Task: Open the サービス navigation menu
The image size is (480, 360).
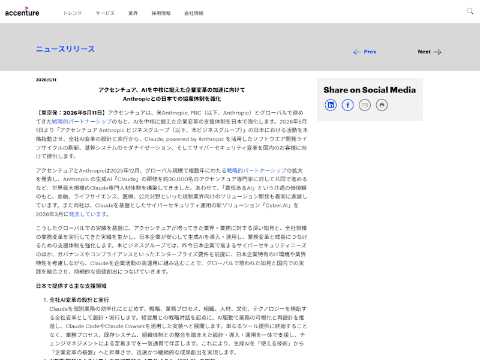Action: (x=105, y=13)
